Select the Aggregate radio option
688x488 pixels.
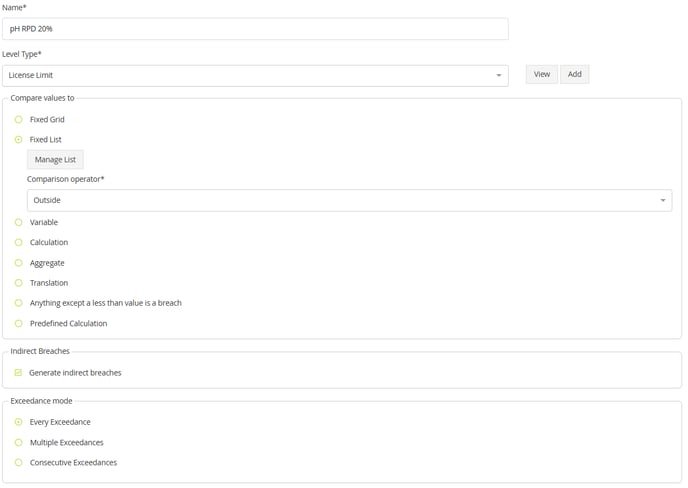[x=19, y=263]
